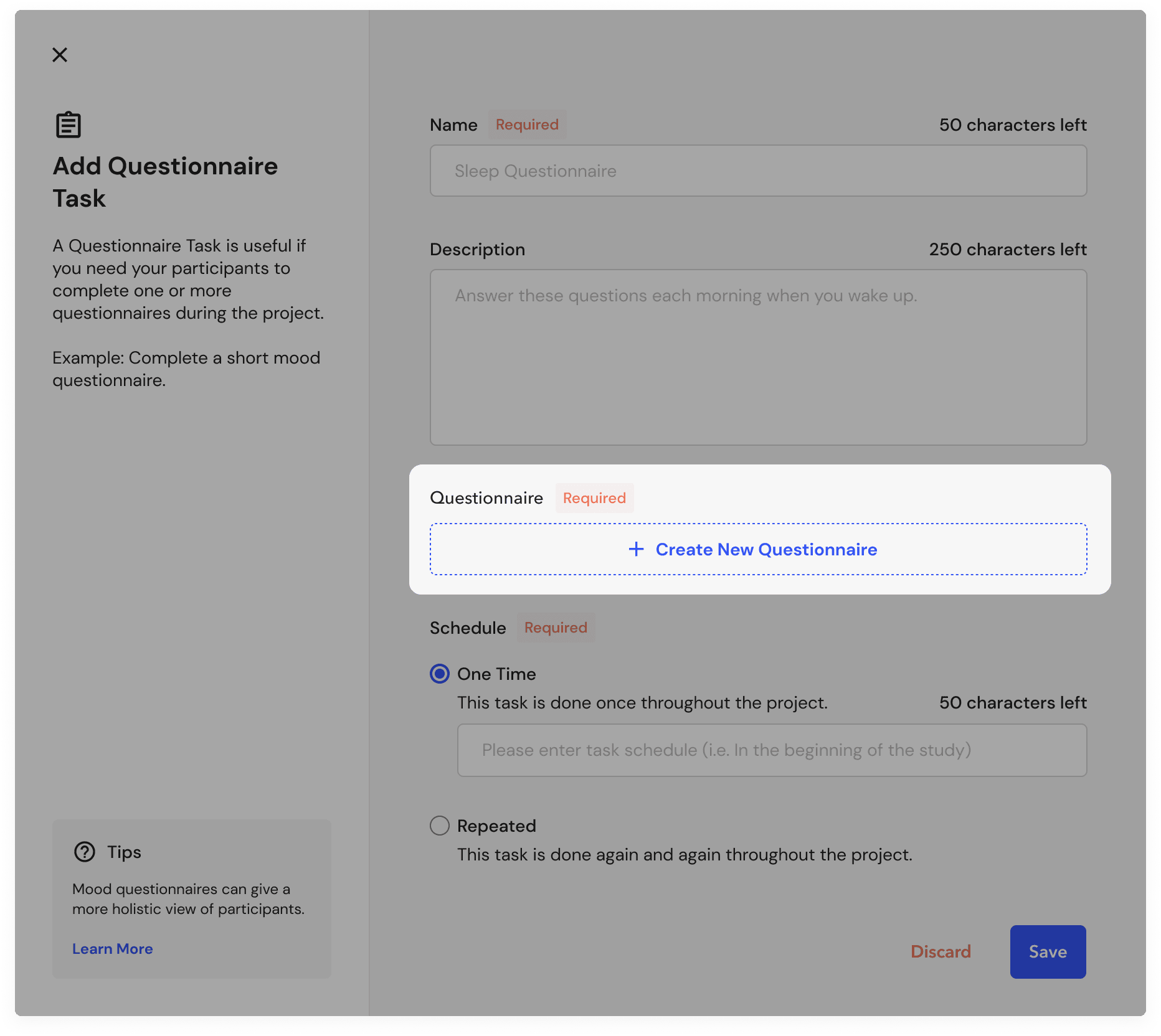Click the Required badge beside Schedule

pos(556,628)
